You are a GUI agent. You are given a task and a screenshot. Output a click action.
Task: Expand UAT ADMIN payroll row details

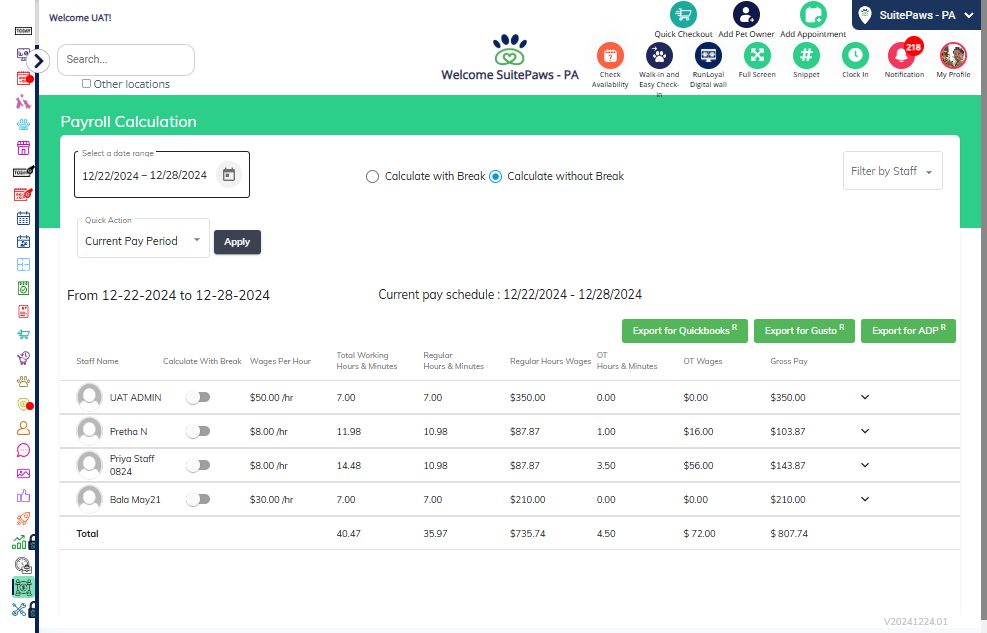865,397
